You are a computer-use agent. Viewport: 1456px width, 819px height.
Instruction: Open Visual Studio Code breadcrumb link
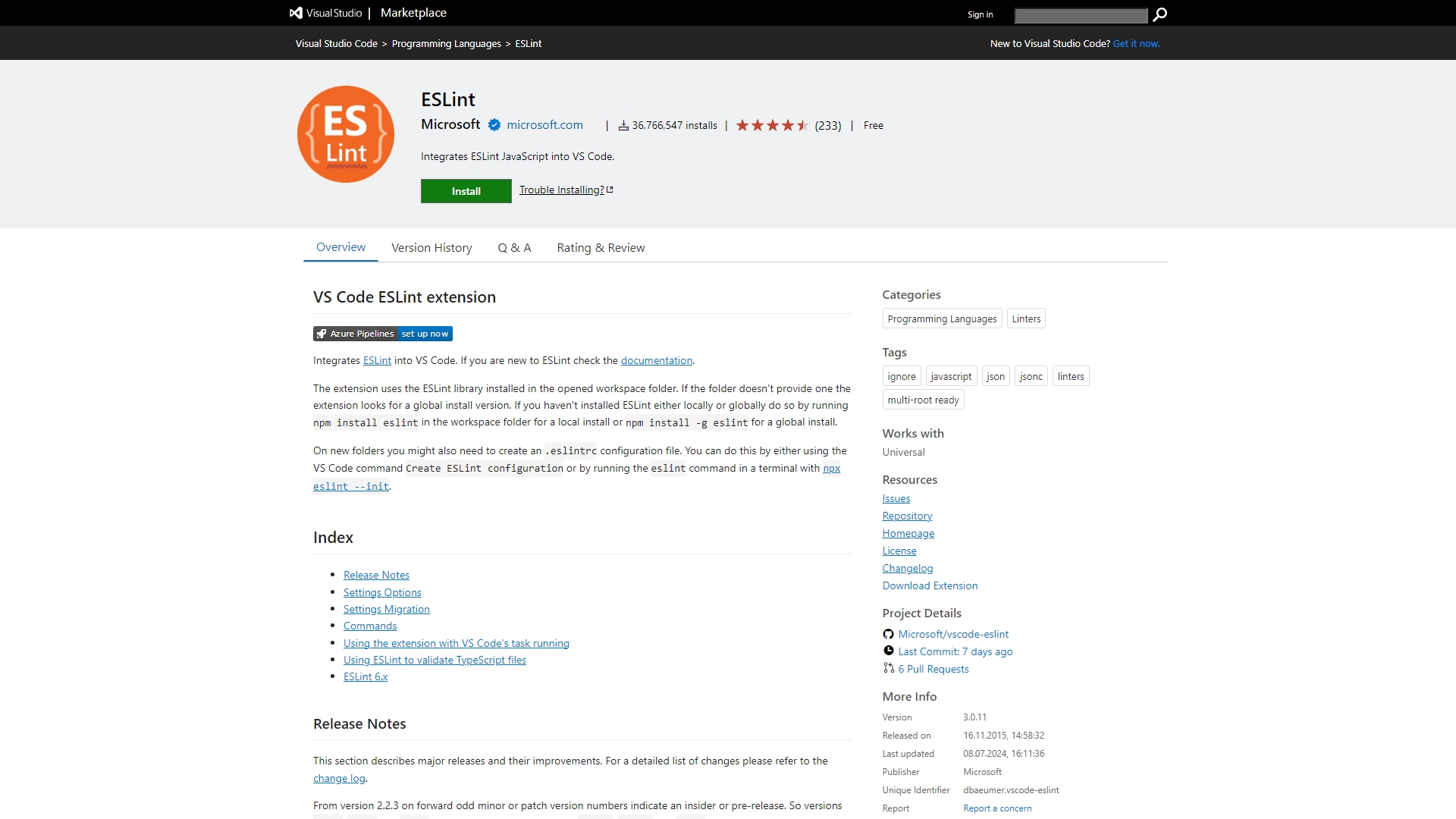point(336,43)
